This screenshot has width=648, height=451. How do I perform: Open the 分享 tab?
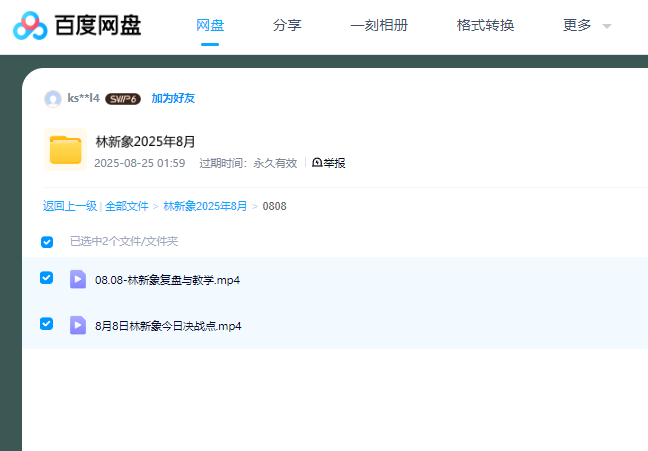287,25
